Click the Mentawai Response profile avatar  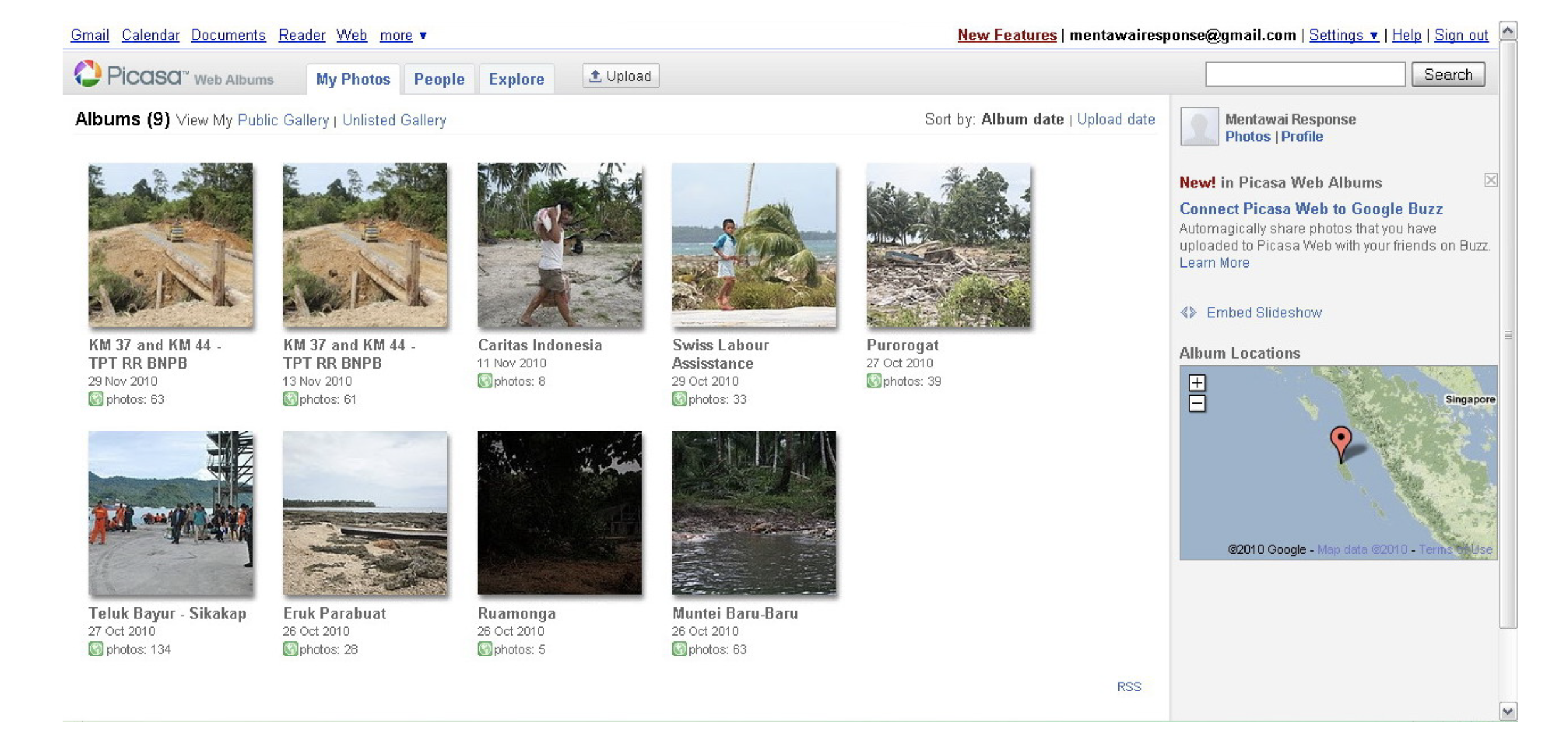pyautogui.click(x=1199, y=127)
